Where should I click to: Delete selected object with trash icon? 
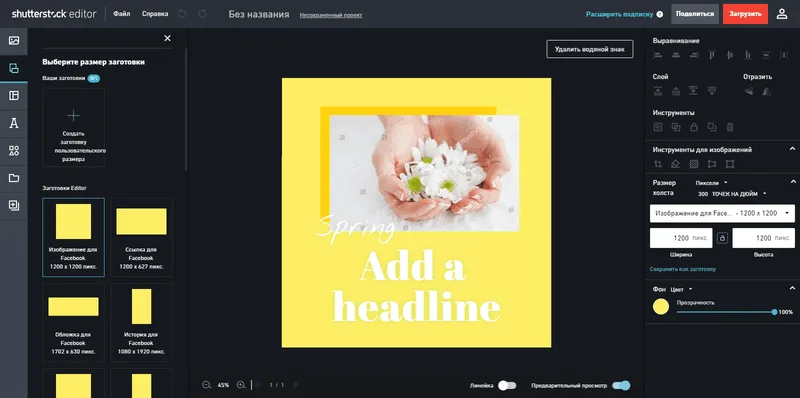tap(730, 127)
